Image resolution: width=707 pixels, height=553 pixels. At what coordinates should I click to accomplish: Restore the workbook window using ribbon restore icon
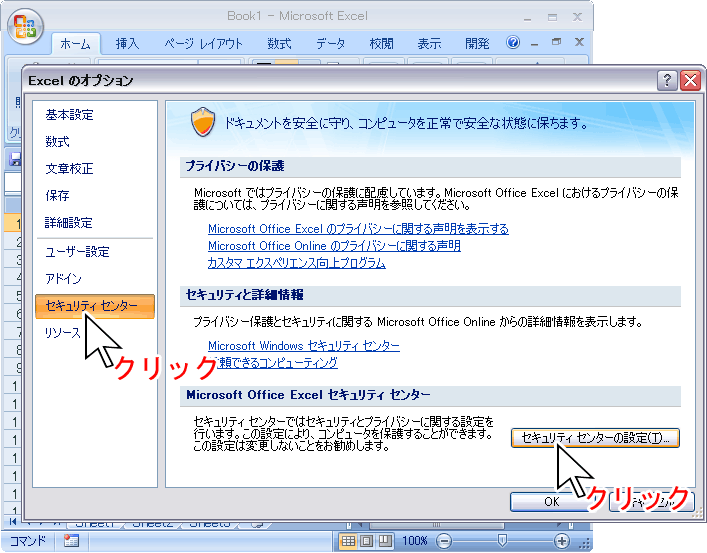(x=556, y=42)
